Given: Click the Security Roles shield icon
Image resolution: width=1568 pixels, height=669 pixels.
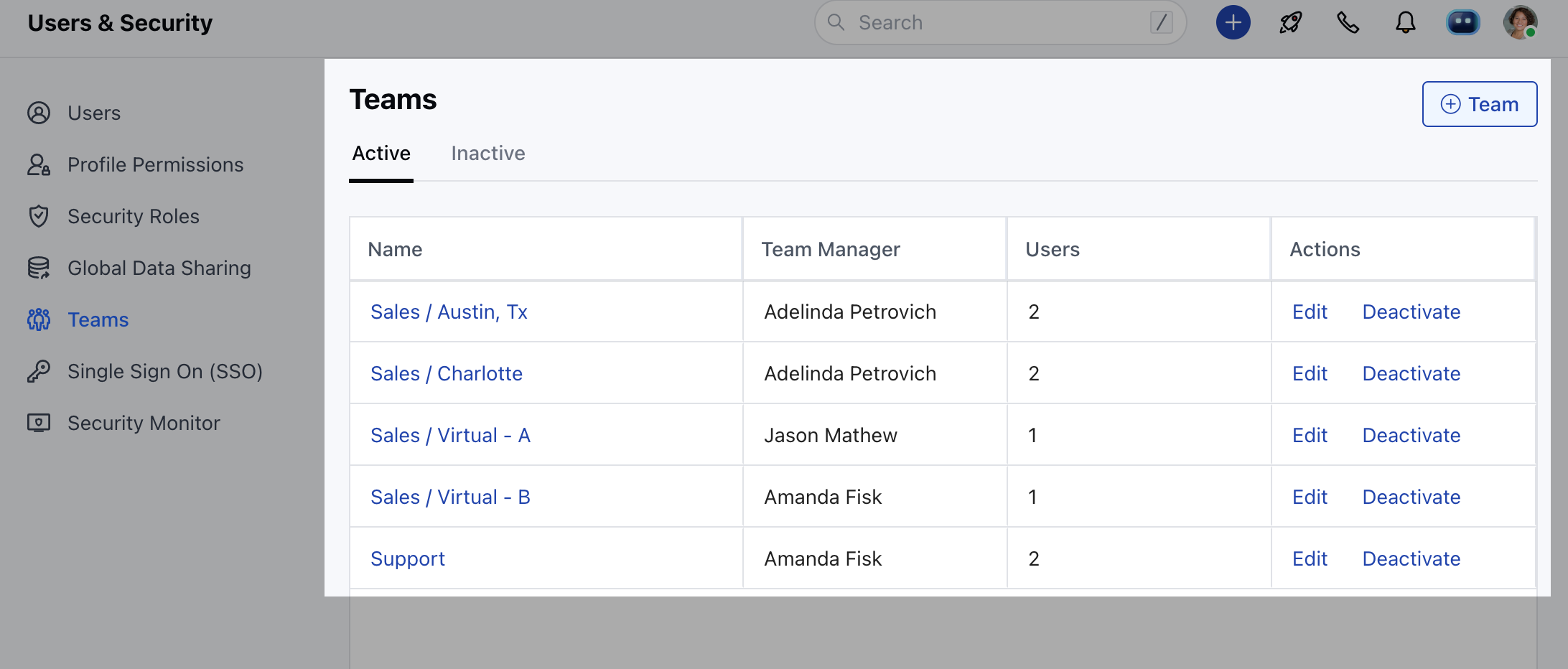Looking at the screenshot, I should click(x=39, y=216).
